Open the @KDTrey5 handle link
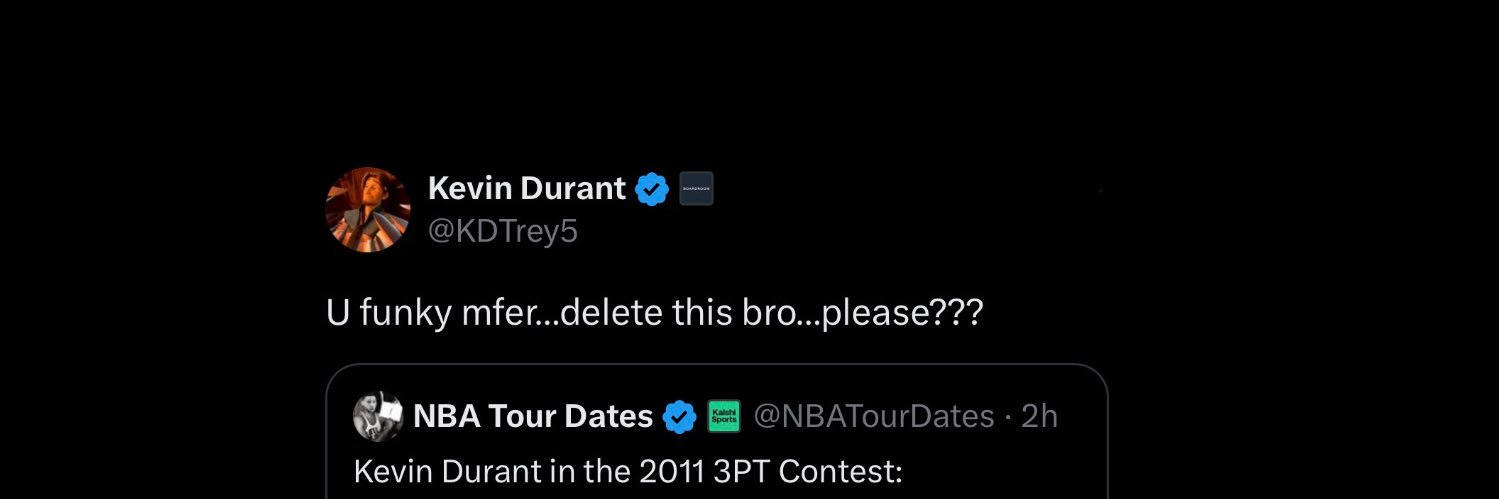This screenshot has height=499, width=1499. (502, 231)
